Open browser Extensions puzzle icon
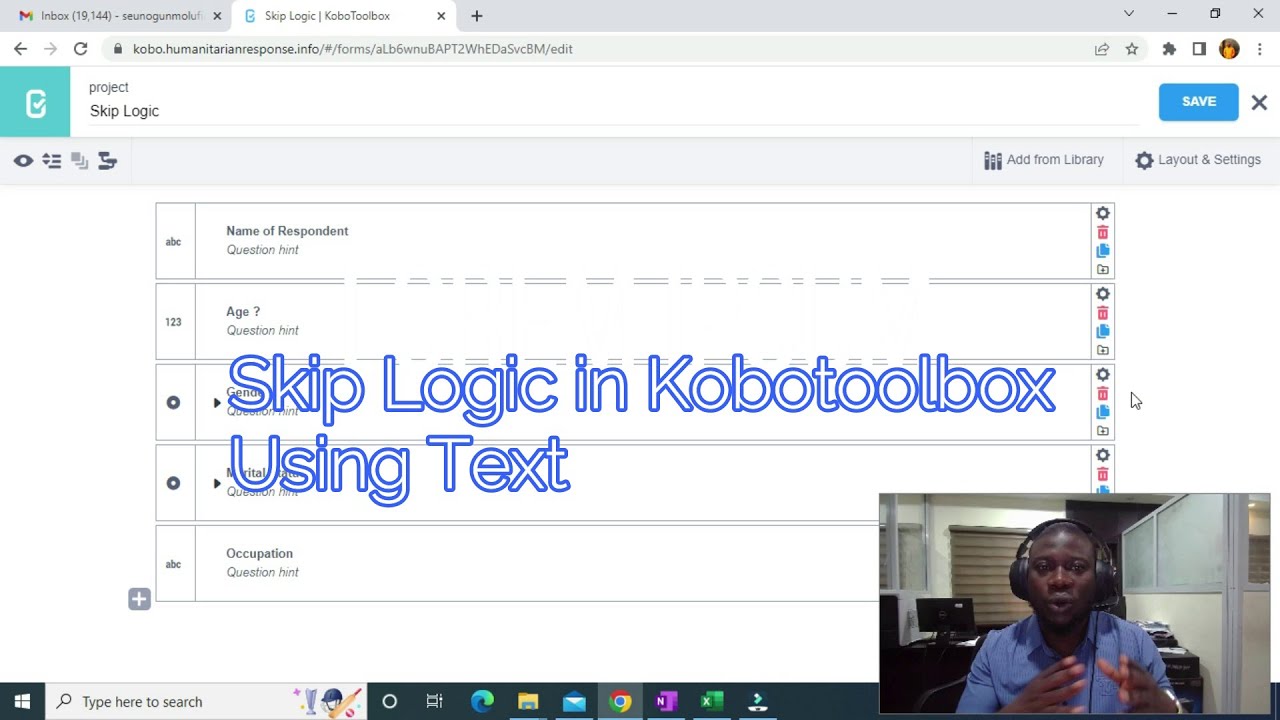The image size is (1280, 720). (1169, 49)
